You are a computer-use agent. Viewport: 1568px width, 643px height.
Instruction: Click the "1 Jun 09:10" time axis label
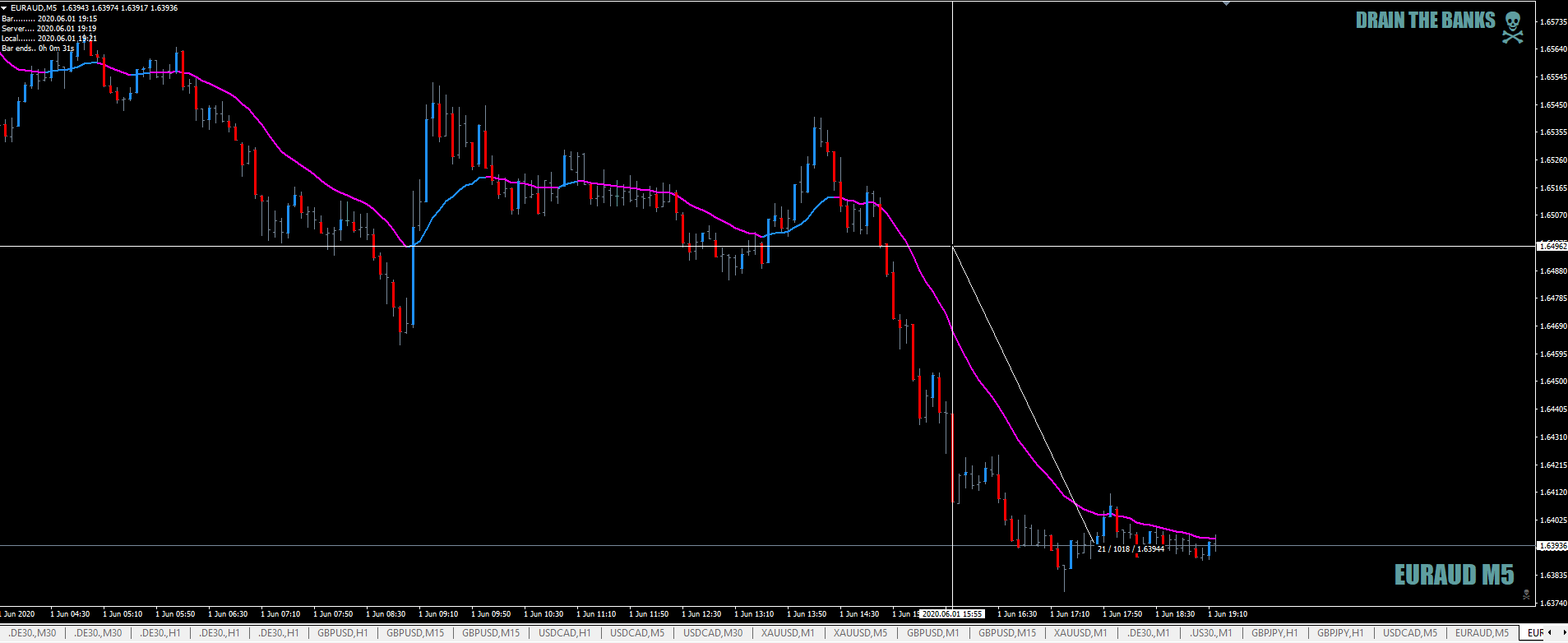[438, 614]
